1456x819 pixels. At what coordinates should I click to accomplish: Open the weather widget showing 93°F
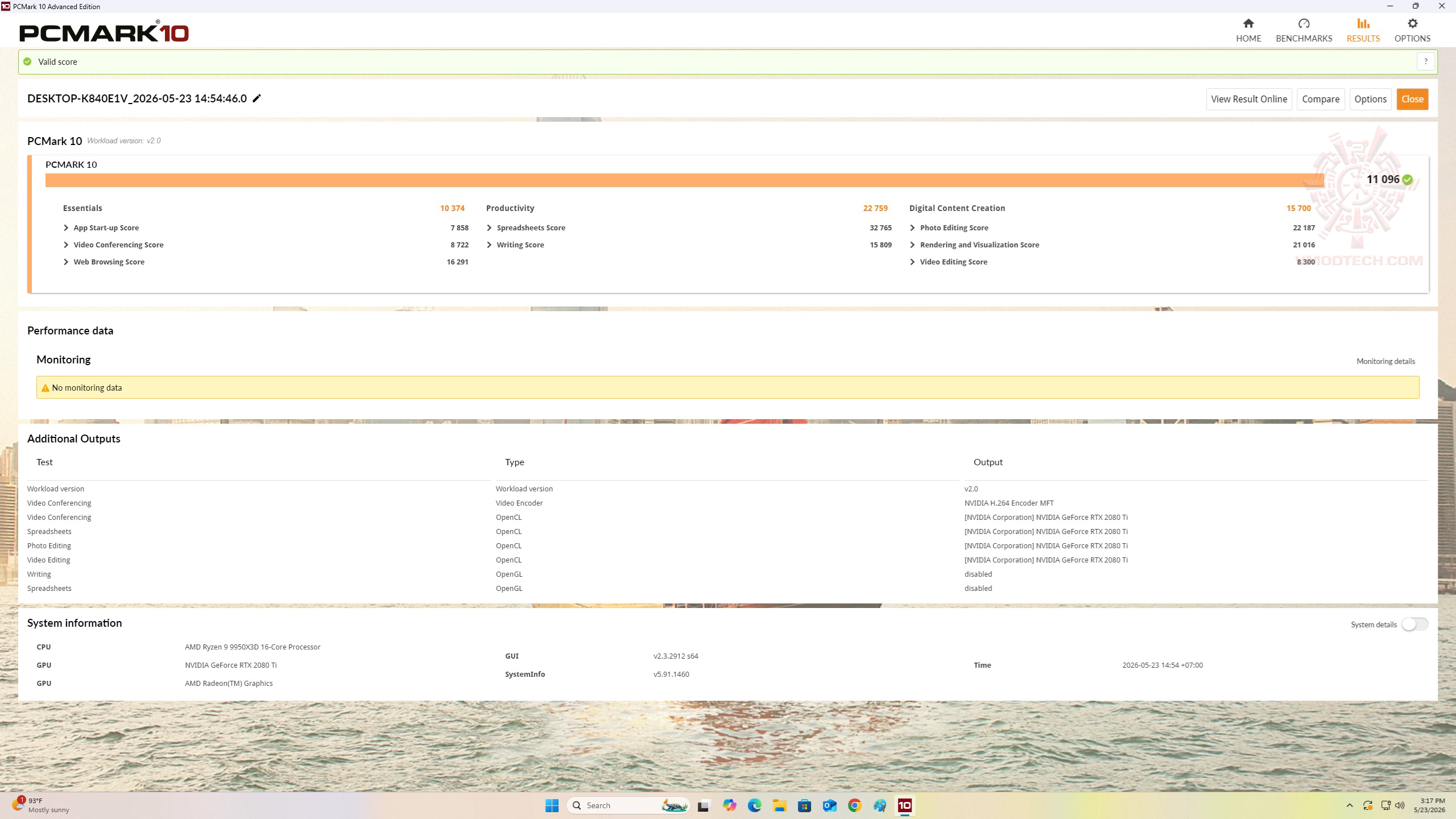[x=41, y=805]
